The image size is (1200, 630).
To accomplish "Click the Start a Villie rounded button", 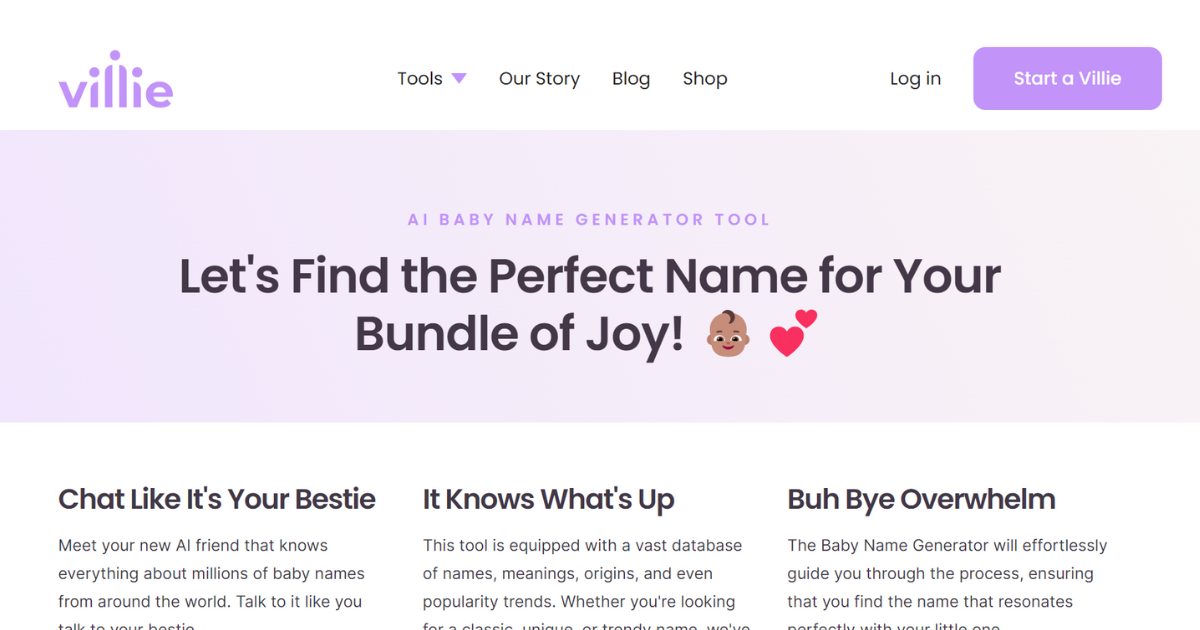I will [1067, 78].
